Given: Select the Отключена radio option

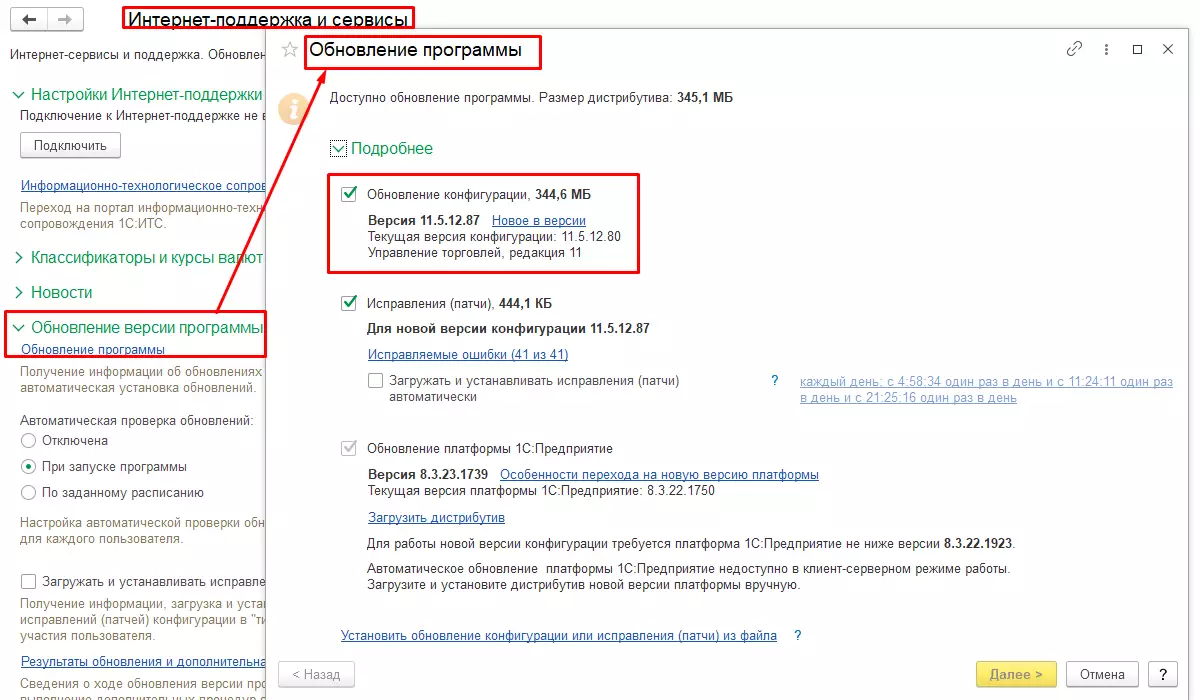Looking at the screenshot, I should (x=28, y=440).
